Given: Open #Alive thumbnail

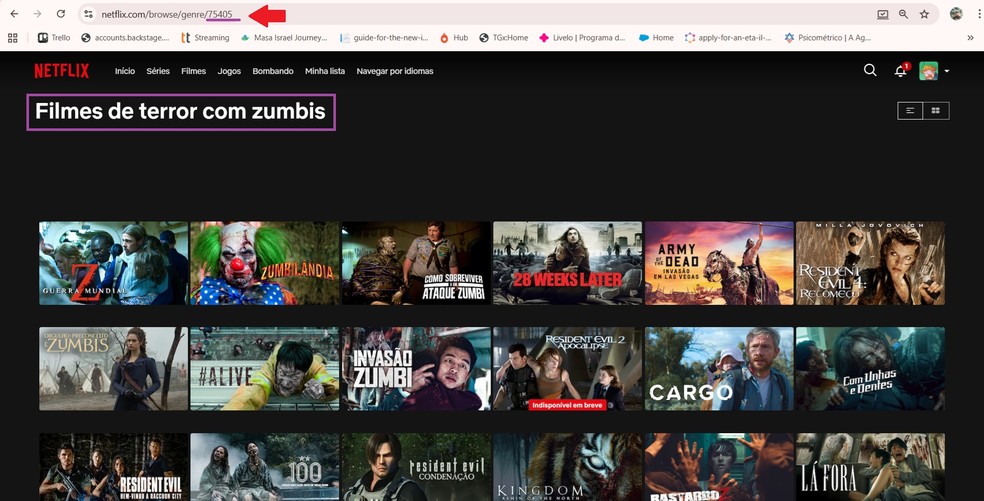Looking at the screenshot, I should 265,369.
